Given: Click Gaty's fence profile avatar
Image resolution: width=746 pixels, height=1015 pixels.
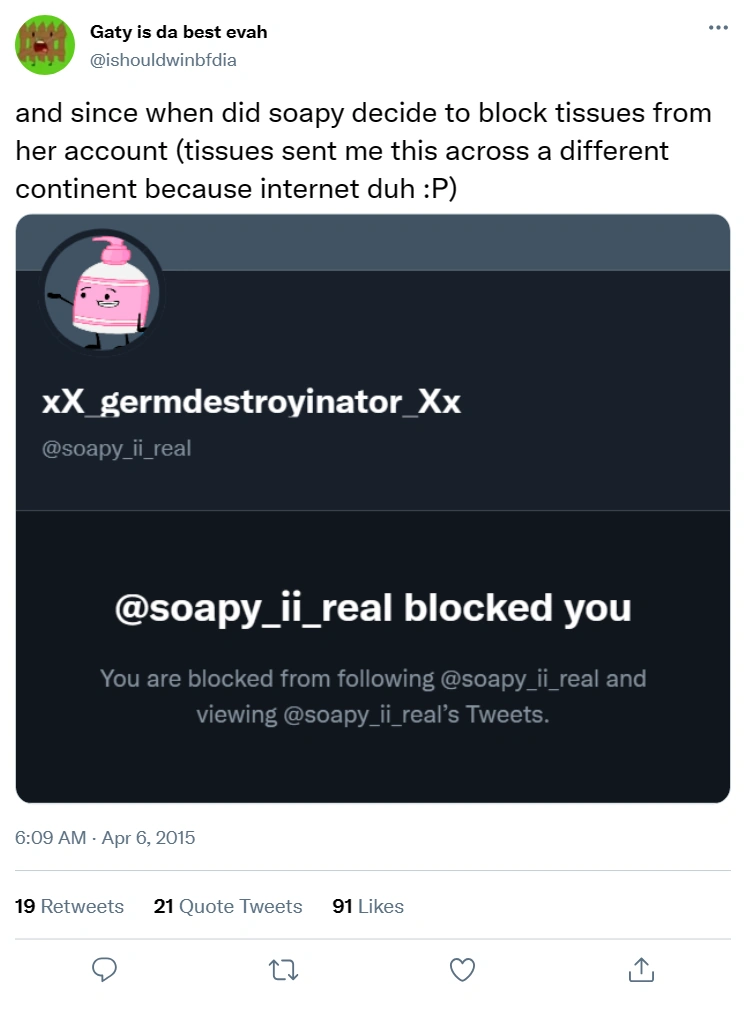Looking at the screenshot, I should (45, 45).
